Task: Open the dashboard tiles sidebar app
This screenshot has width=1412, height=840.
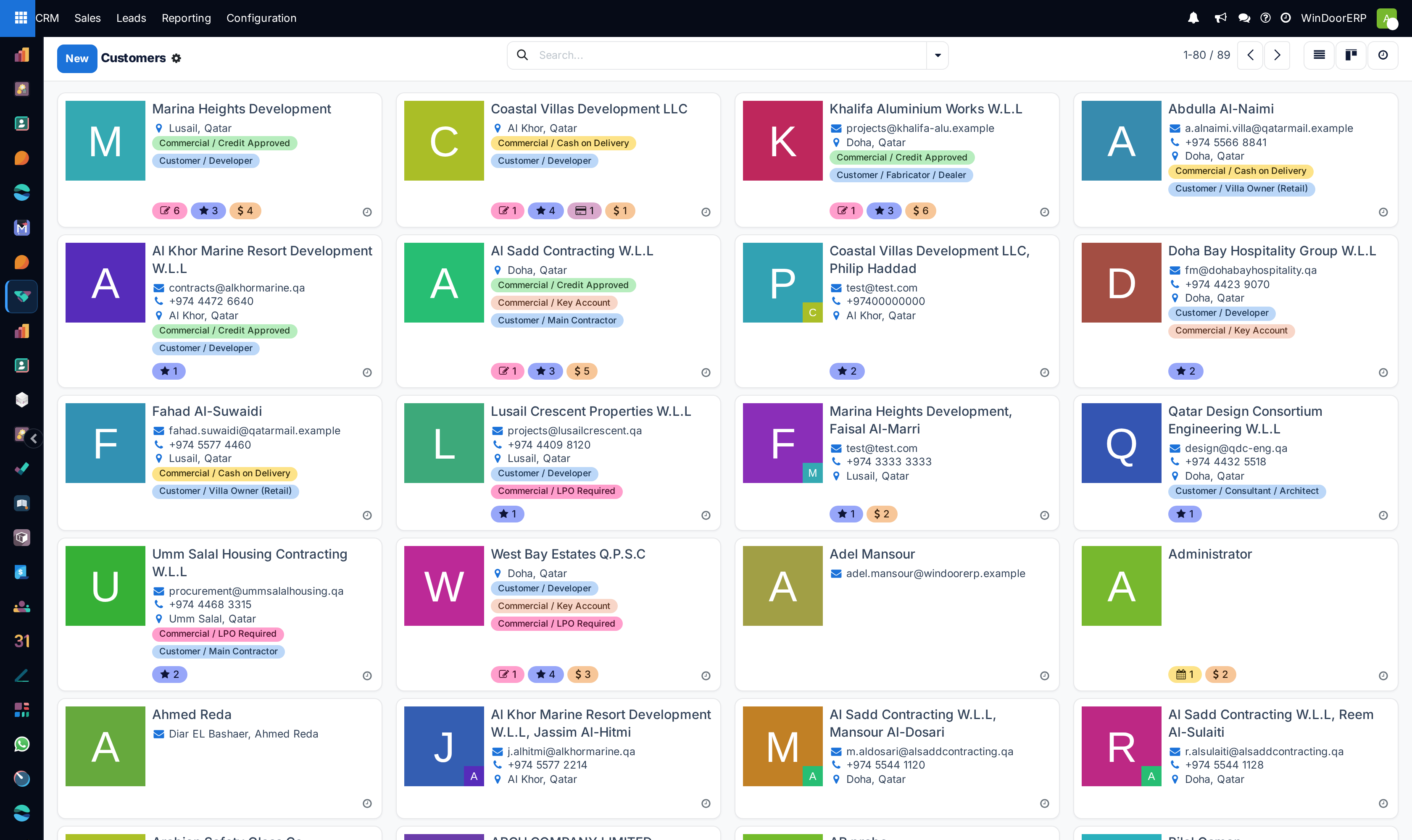Action: coord(21,710)
